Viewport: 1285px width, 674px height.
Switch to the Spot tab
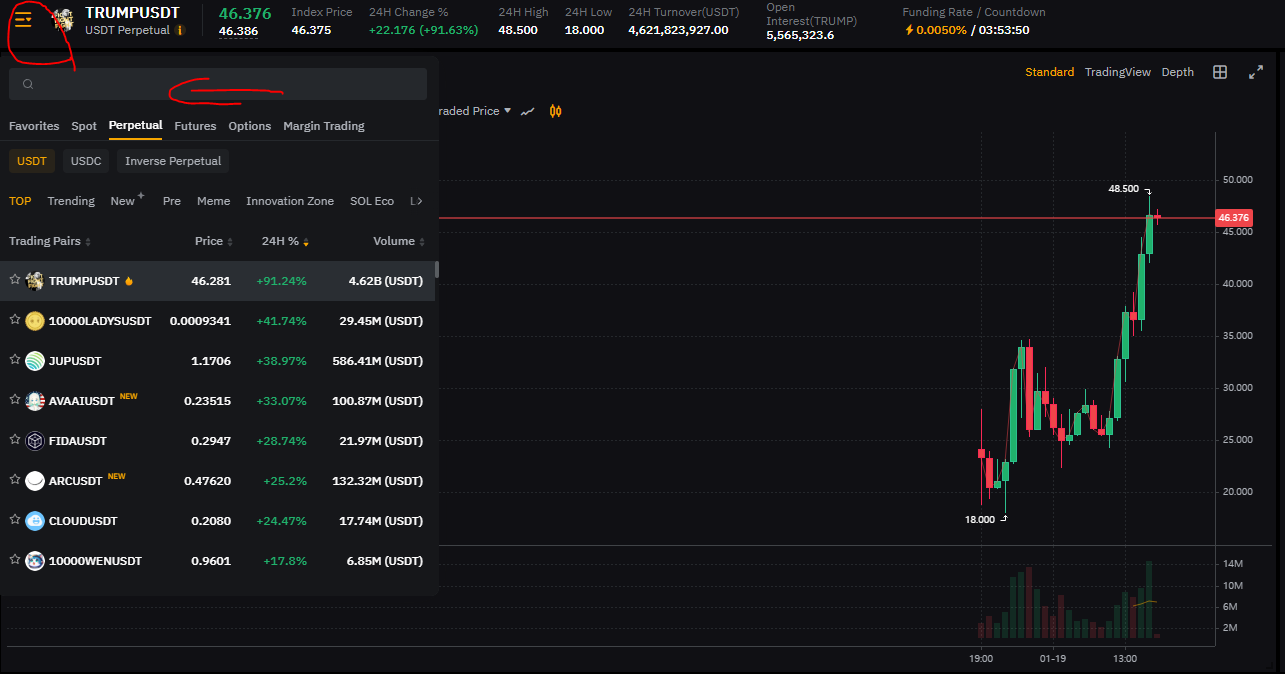[x=84, y=126]
